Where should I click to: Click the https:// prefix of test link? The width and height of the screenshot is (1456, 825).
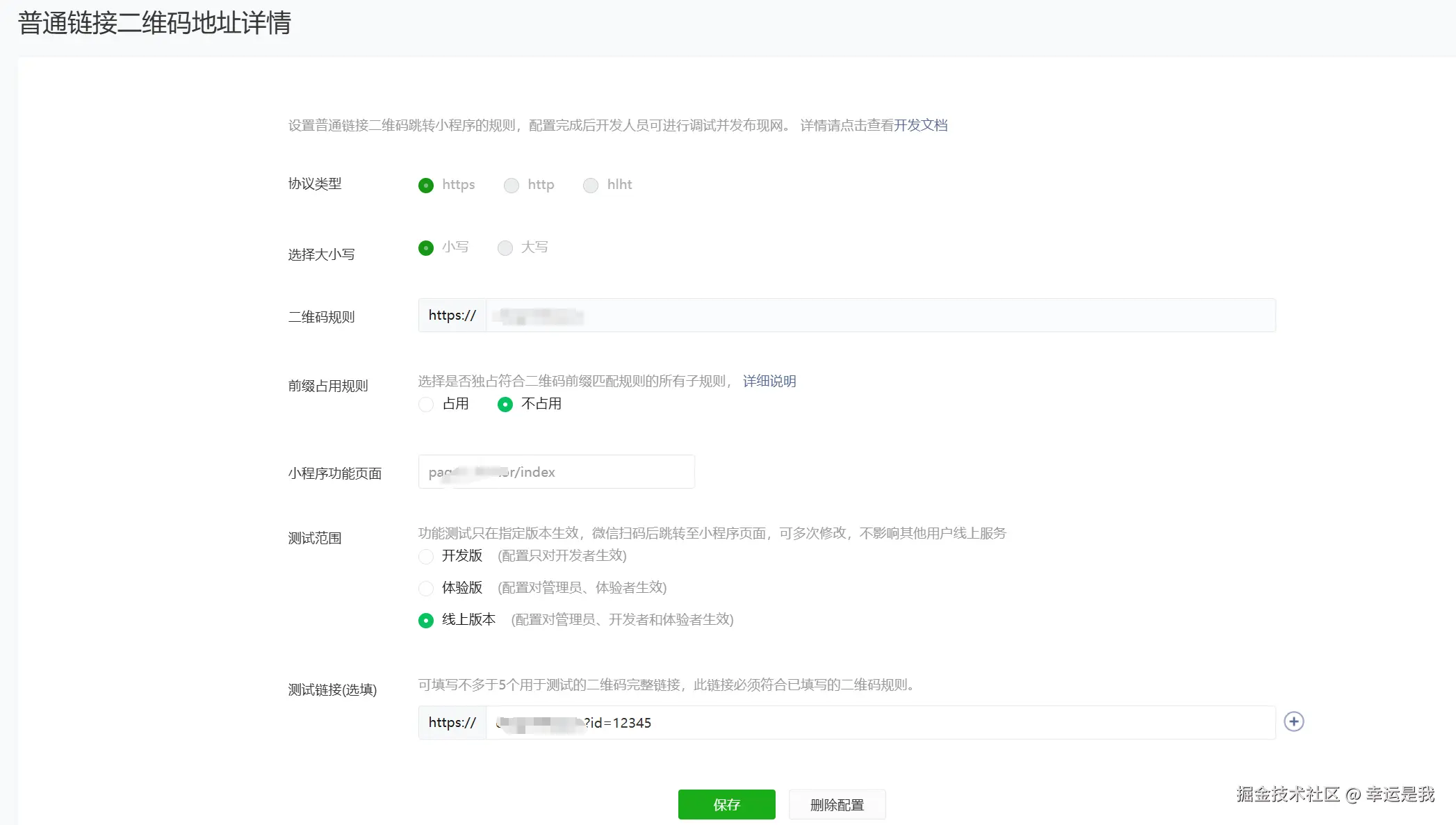tap(452, 723)
